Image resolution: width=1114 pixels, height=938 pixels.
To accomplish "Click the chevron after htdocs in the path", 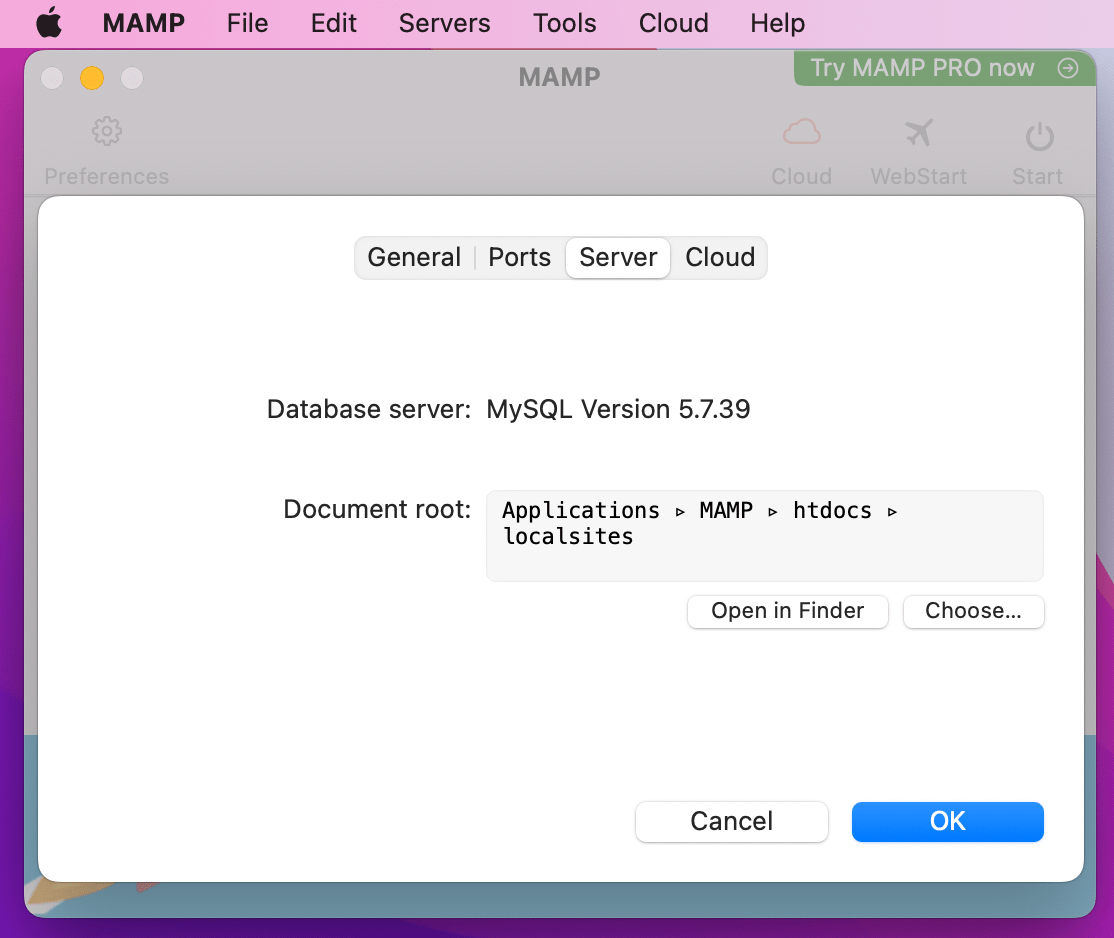I will [891, 511].
